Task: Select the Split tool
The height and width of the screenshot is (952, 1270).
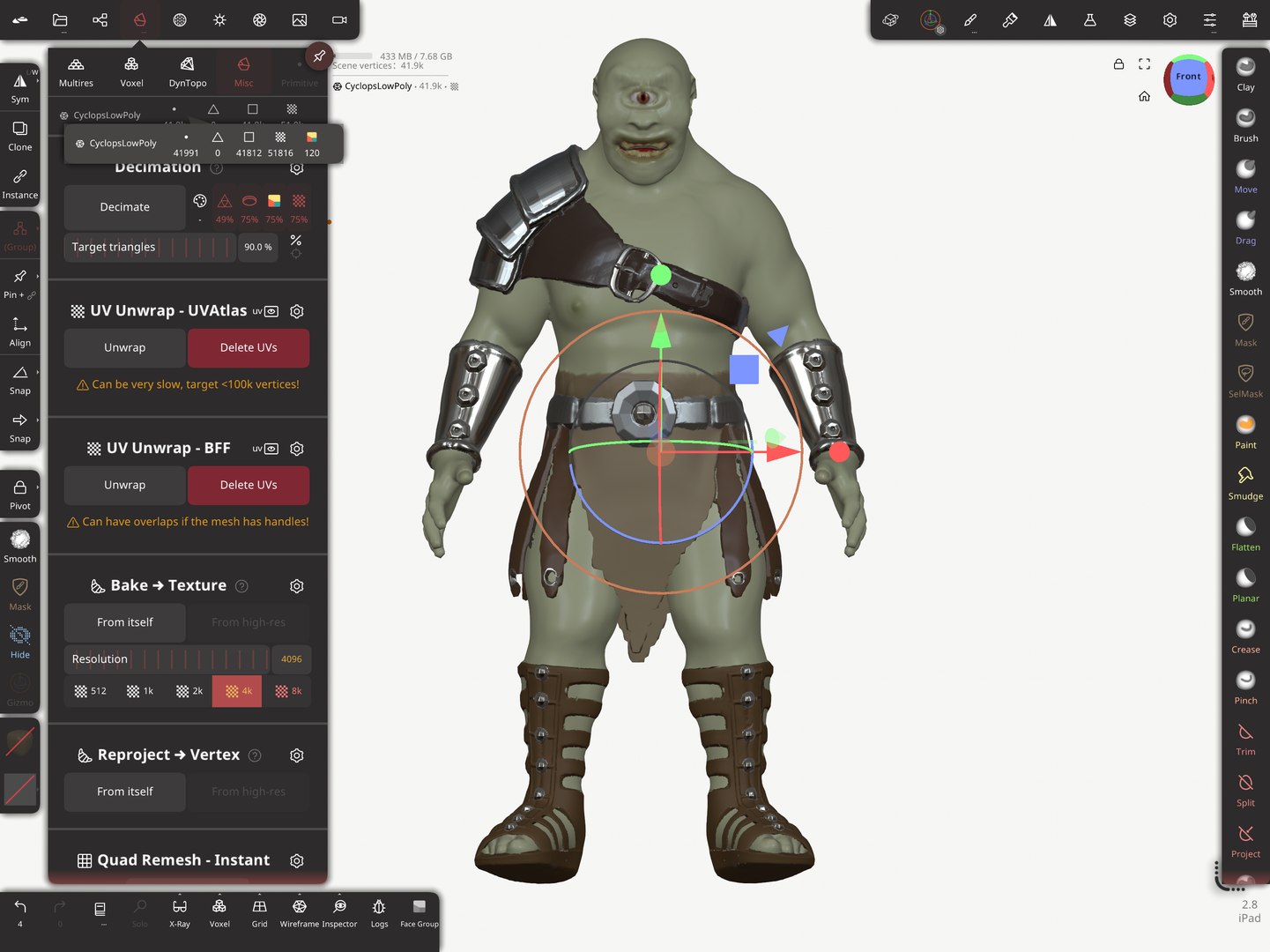Action: (1245, 790)
